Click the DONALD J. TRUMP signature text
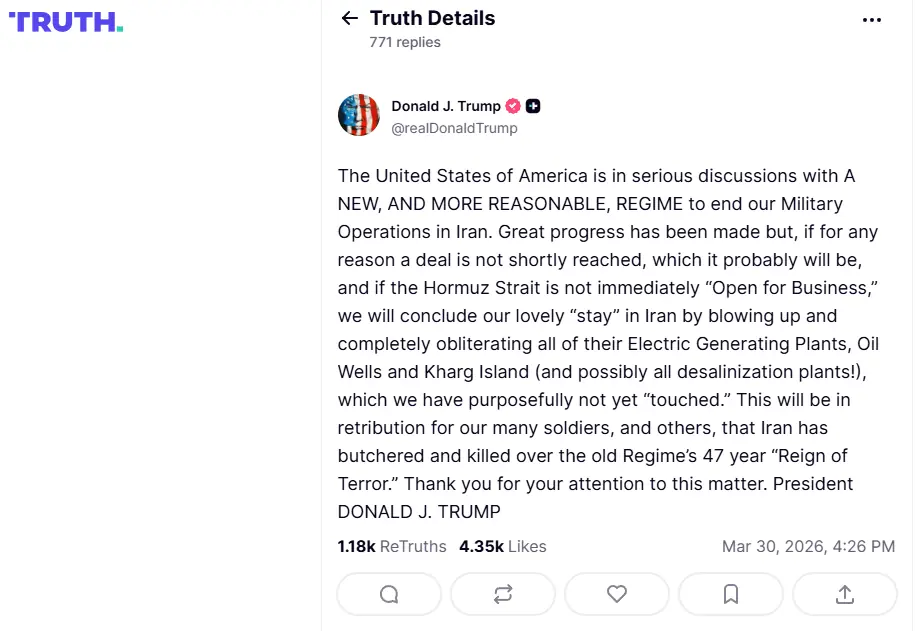 419,512
